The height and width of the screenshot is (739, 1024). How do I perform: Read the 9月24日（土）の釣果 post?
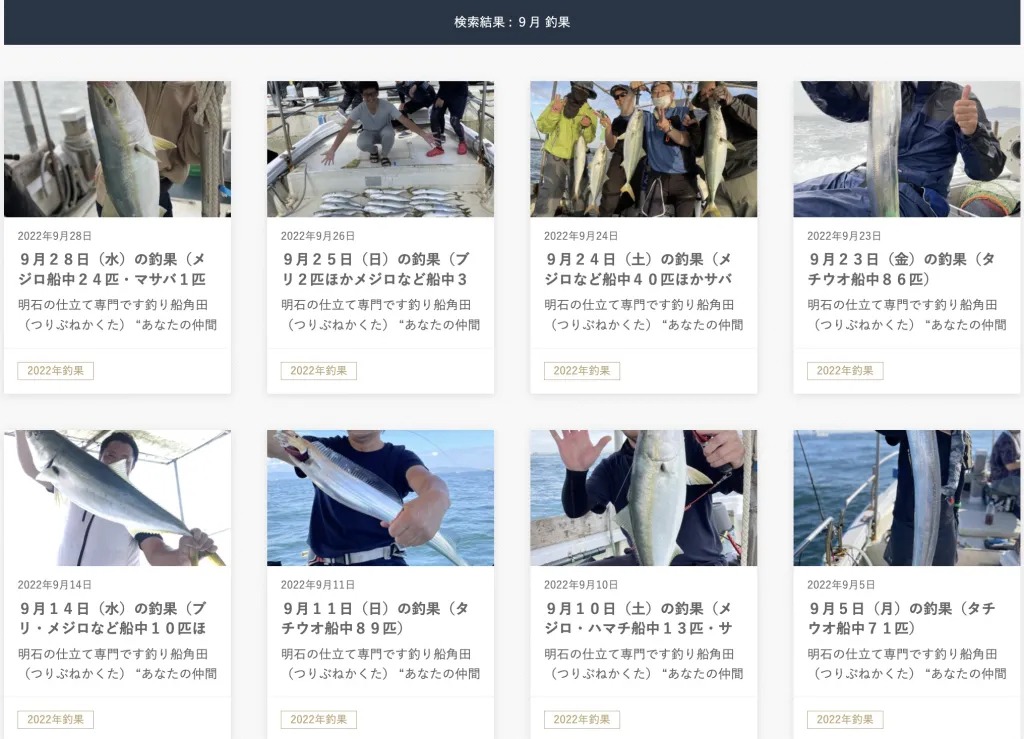639,269
